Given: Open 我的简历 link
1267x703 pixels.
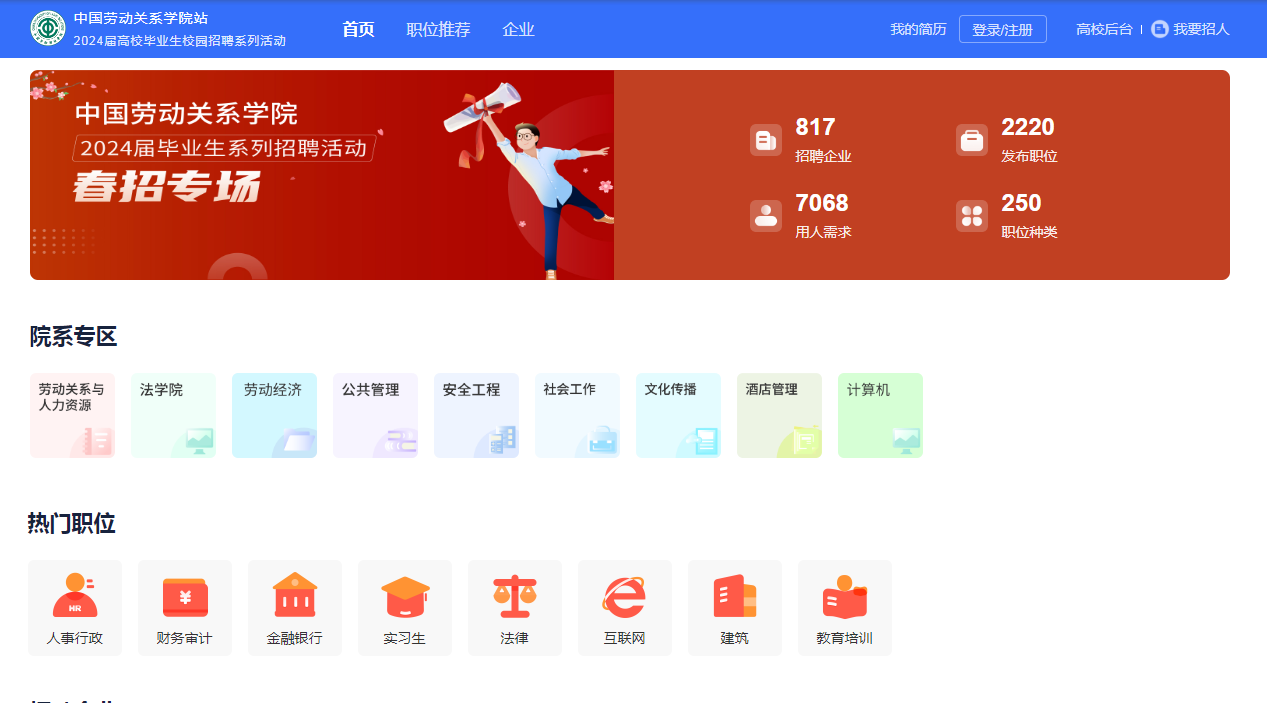Looking at the screenshot, I should coord(918,29).
